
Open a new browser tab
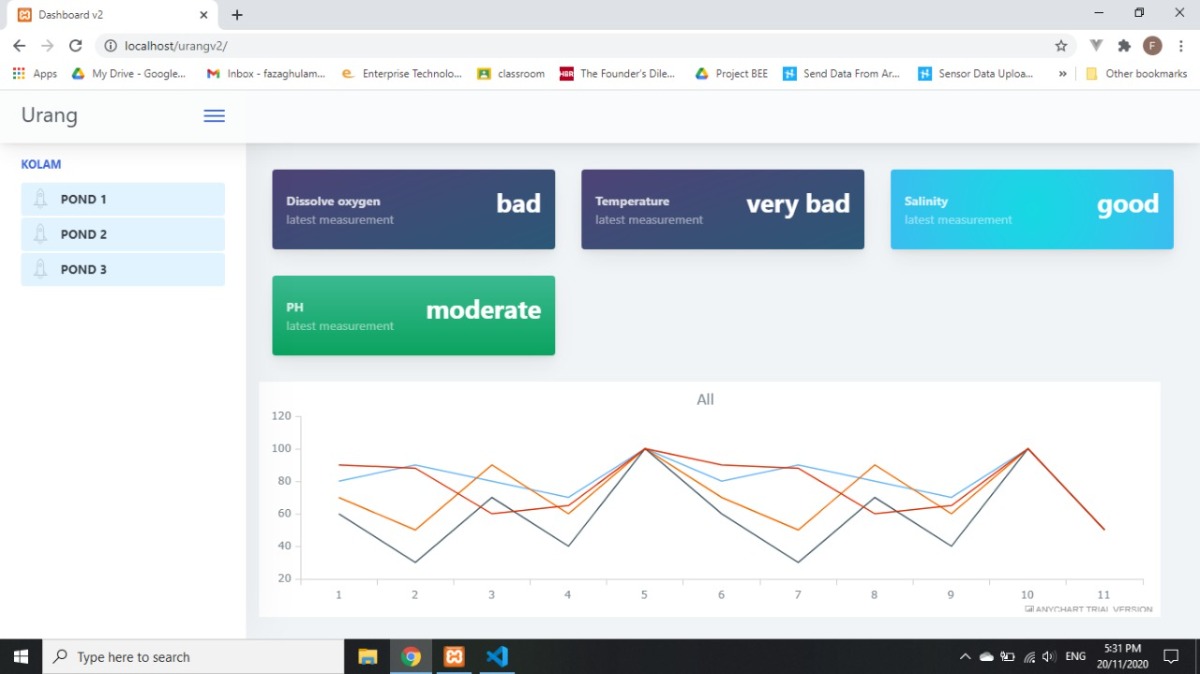pyautogui.click(x=237, y=15)
